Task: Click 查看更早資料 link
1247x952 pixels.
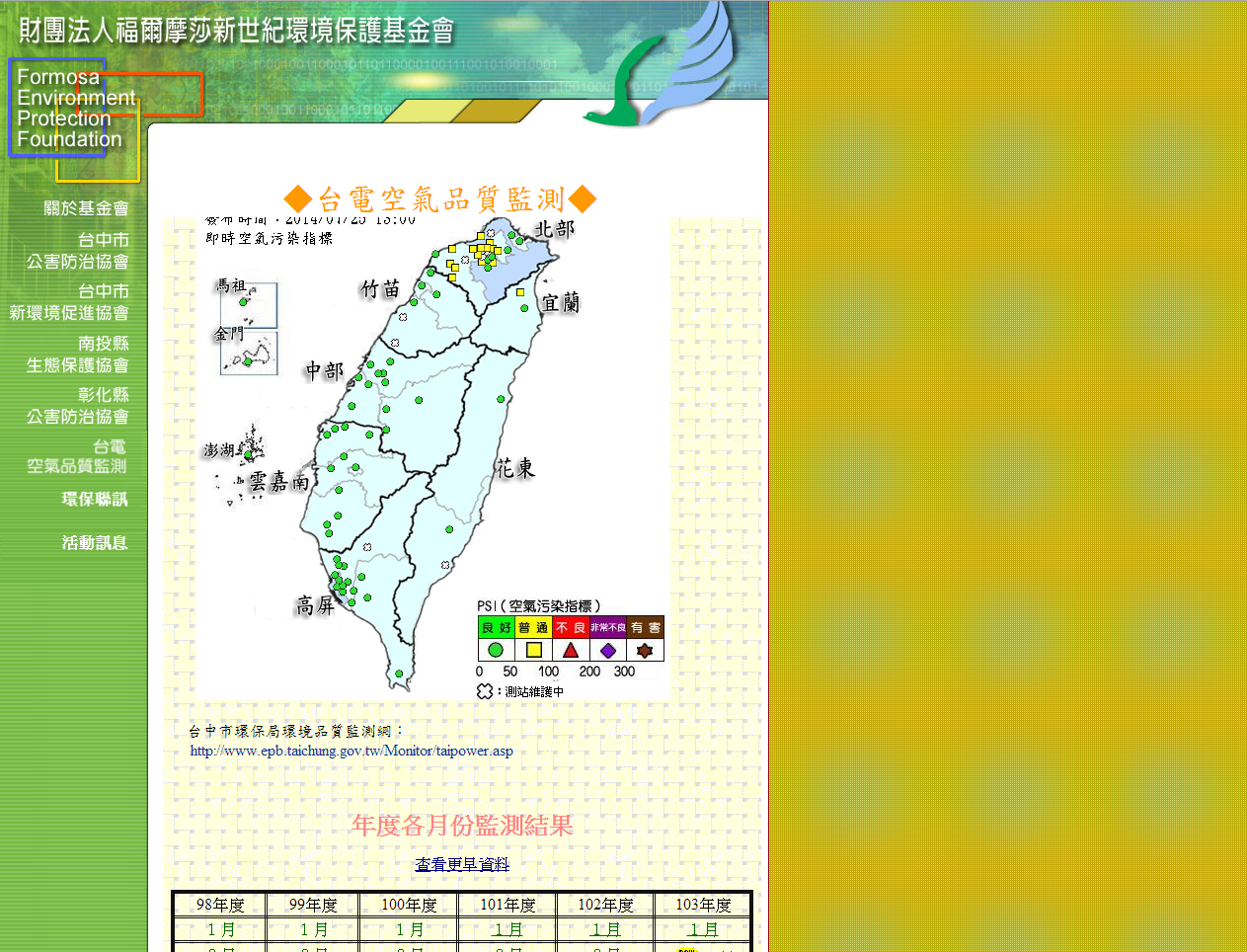Action: click(x=462, y=864)
